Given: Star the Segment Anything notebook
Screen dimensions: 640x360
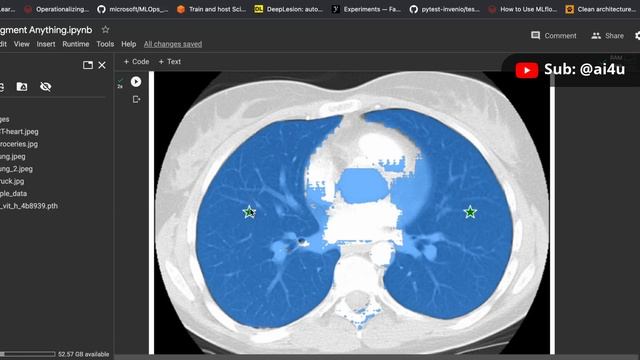Looking at the screenshot, I should point(105,30).
